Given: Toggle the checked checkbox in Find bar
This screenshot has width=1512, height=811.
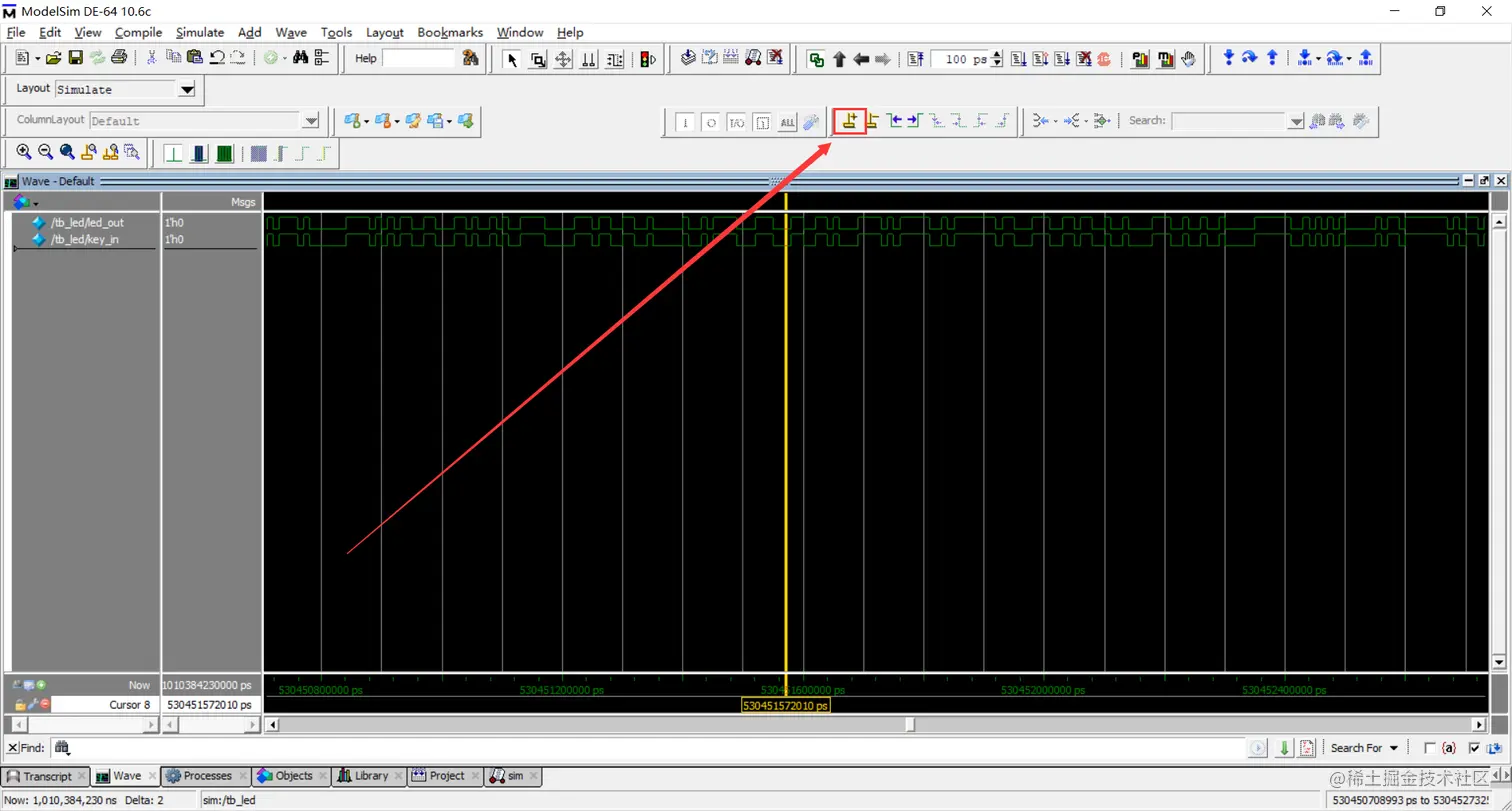Looking at the screenshot, I should [1475, 748].
